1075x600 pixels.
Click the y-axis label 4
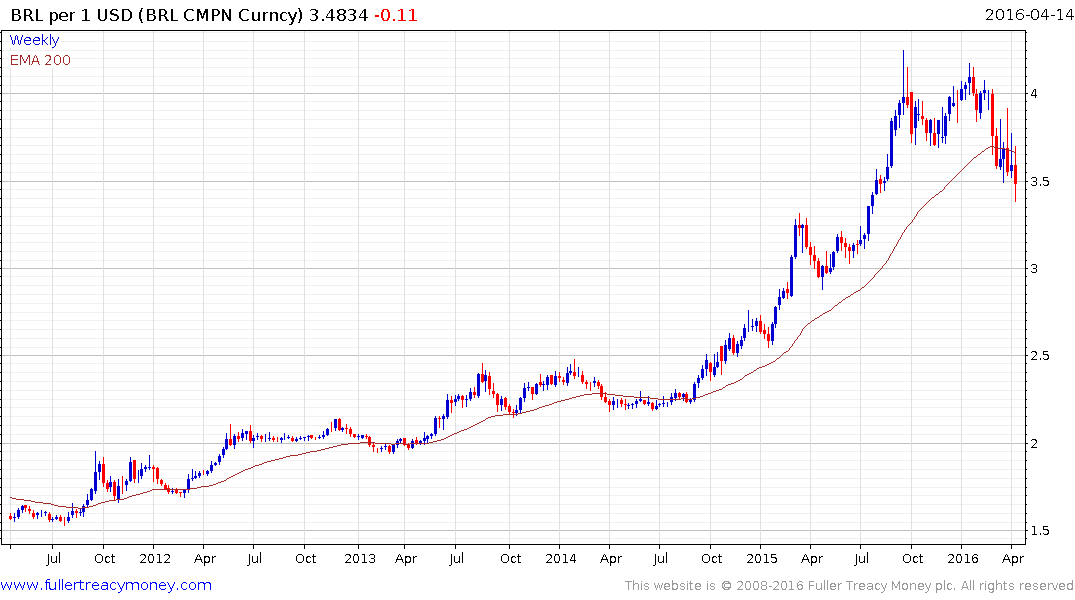click(x=1034, y=93)
